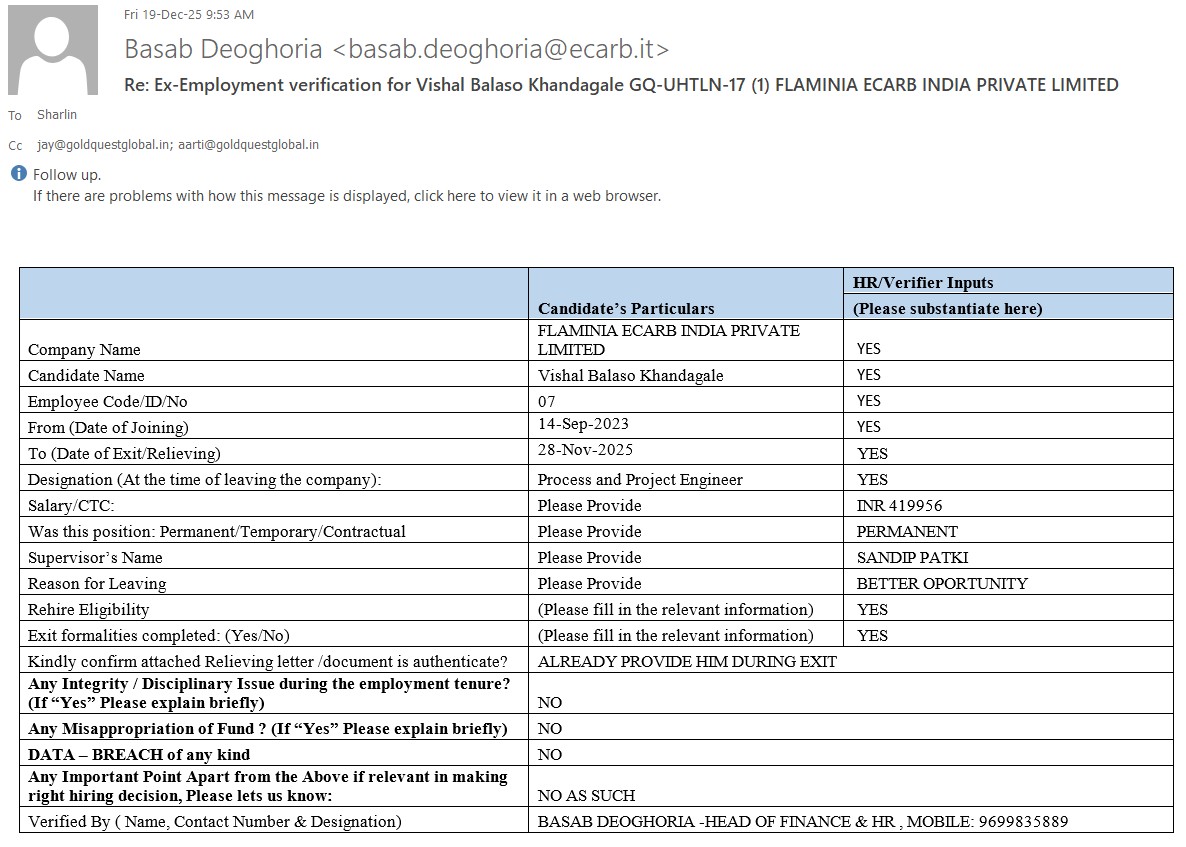Open message in web browser via info bar
1186x847 pixels.
346,196
